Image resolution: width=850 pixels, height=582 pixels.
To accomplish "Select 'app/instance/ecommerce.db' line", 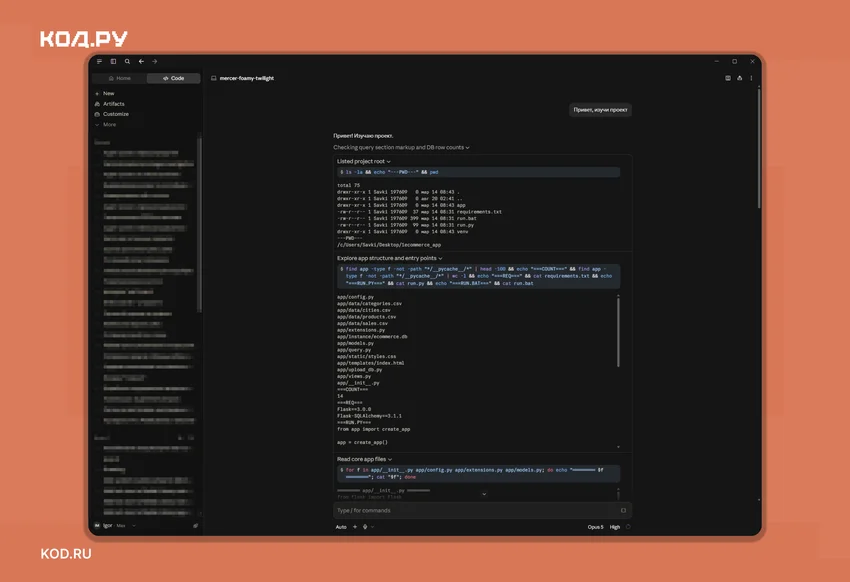I will tap(372, 337).
